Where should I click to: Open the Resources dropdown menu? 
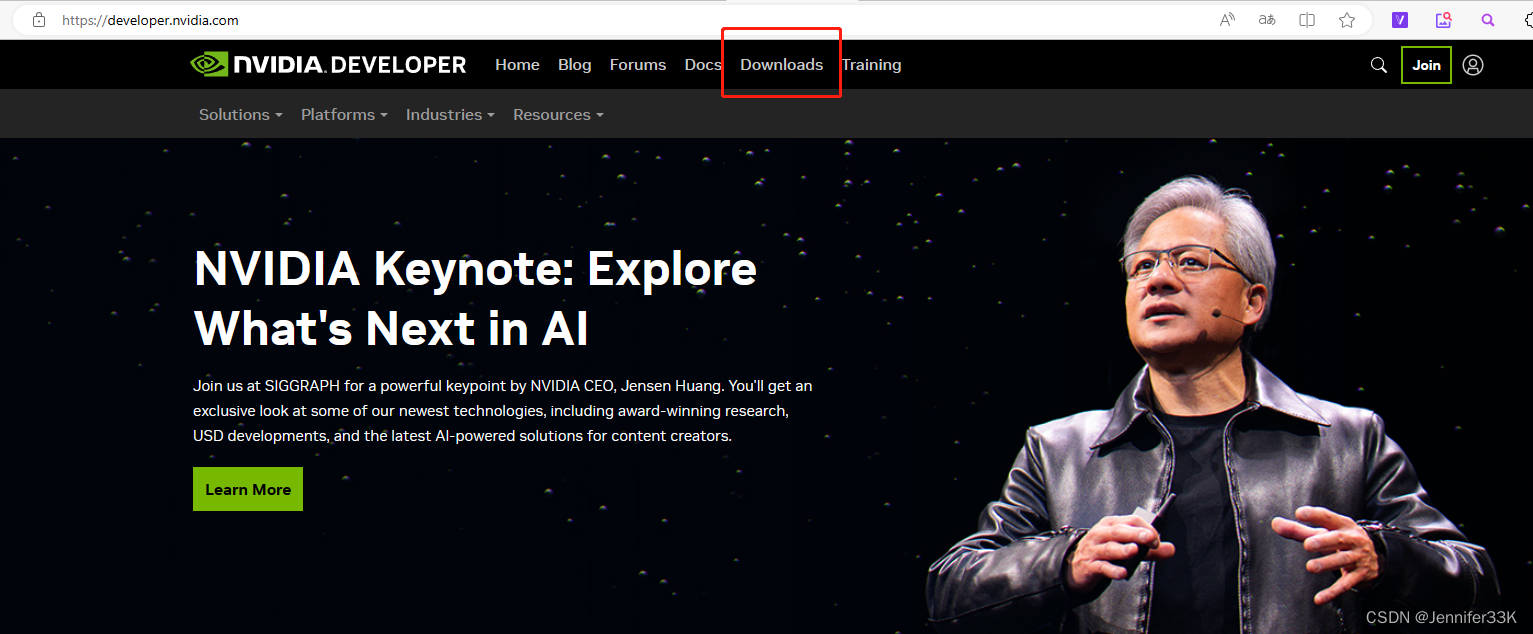tap(558, 115)
